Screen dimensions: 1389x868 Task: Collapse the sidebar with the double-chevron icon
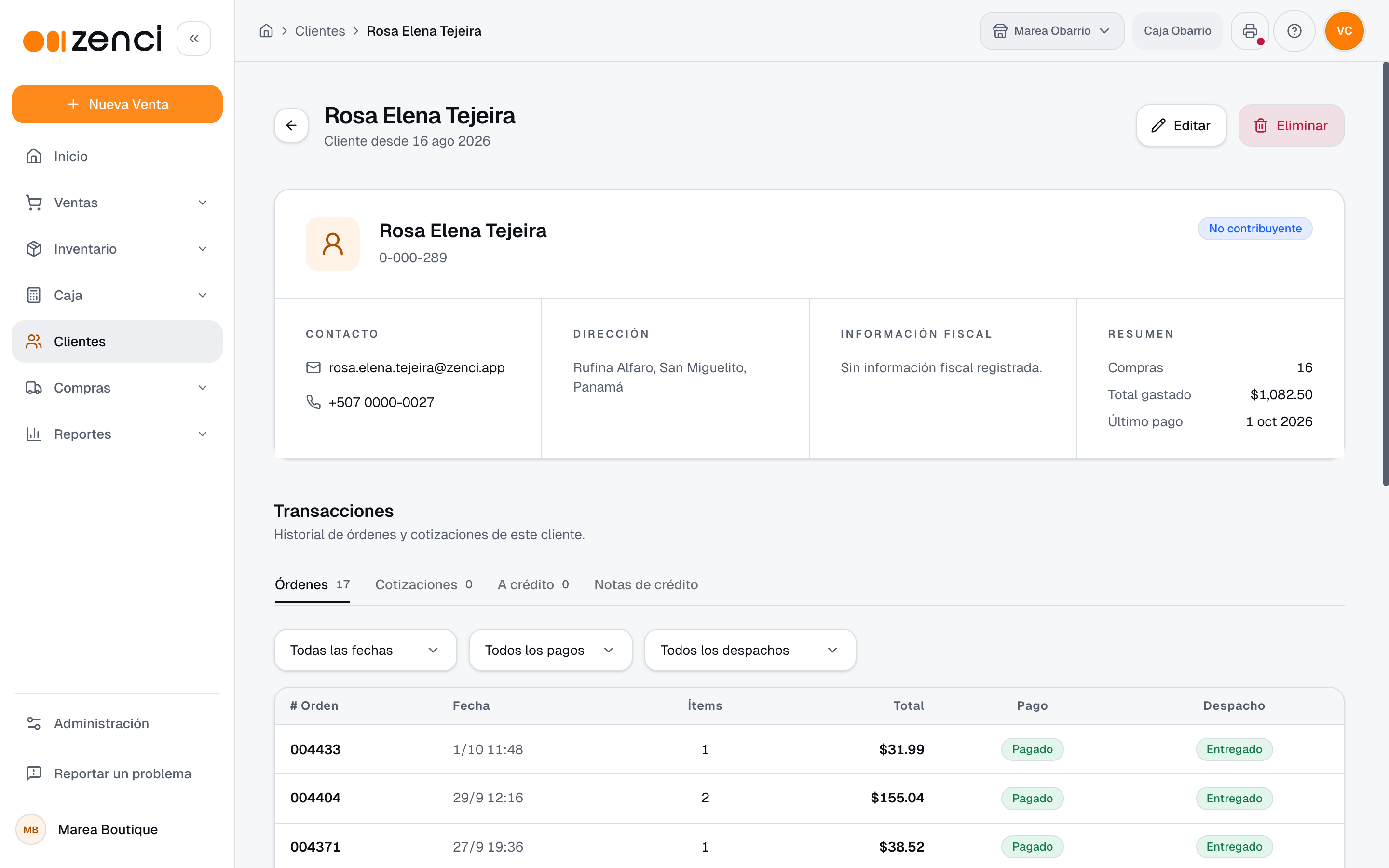point(193,39)
